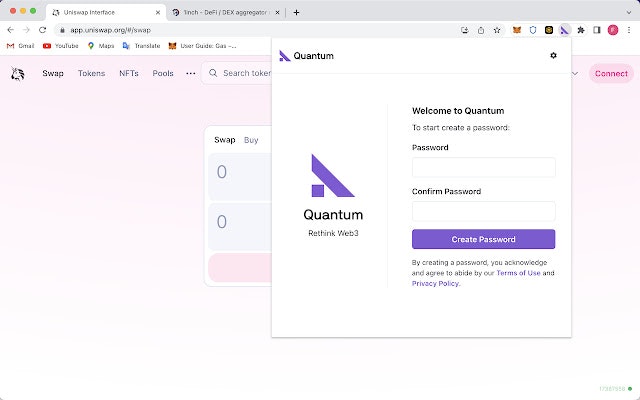Click the Uniswap Connect button
This screenshot has height=400, width=640.
pos(611,73)
